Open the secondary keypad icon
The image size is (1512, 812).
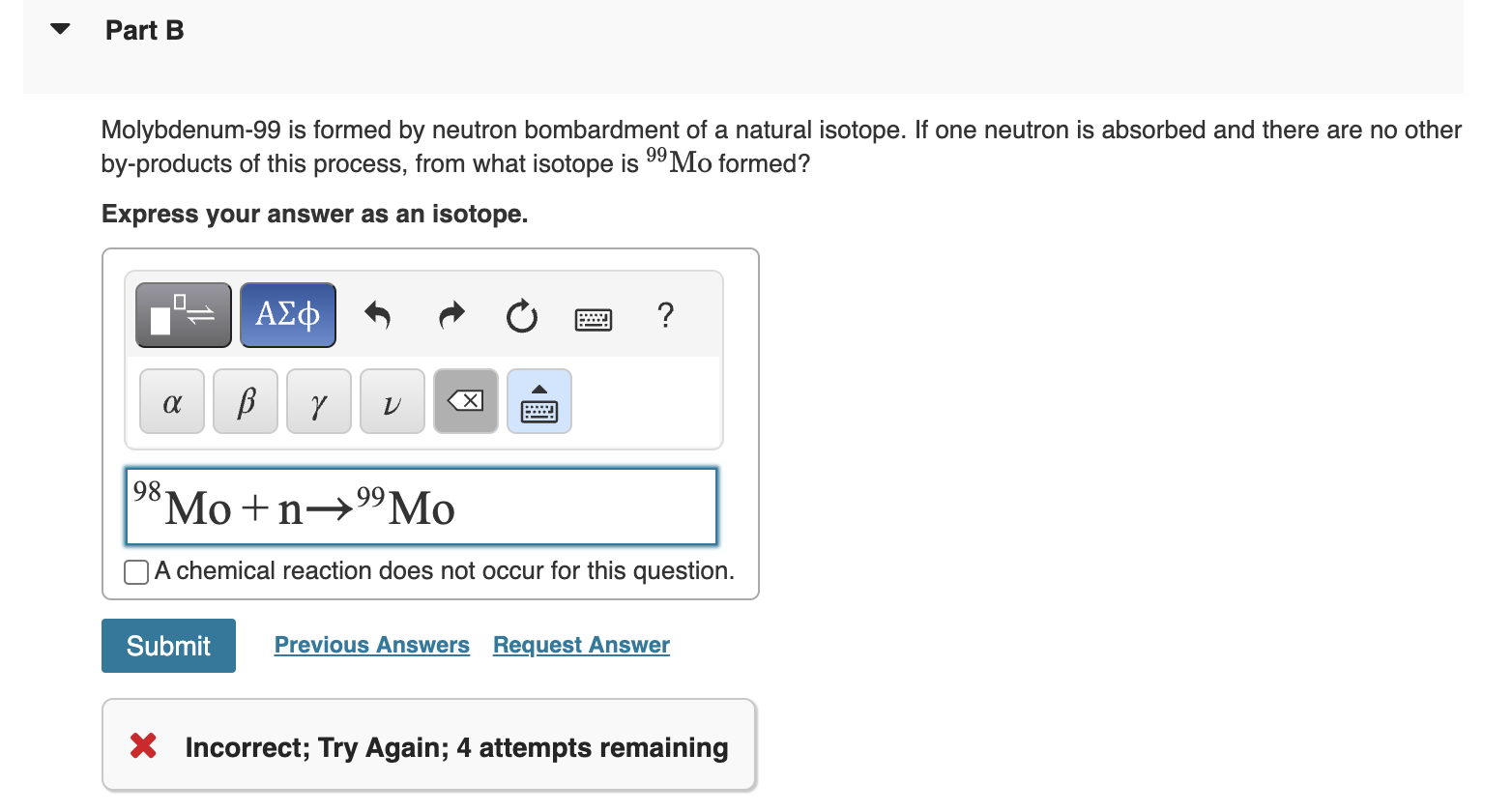coord(538,400)
